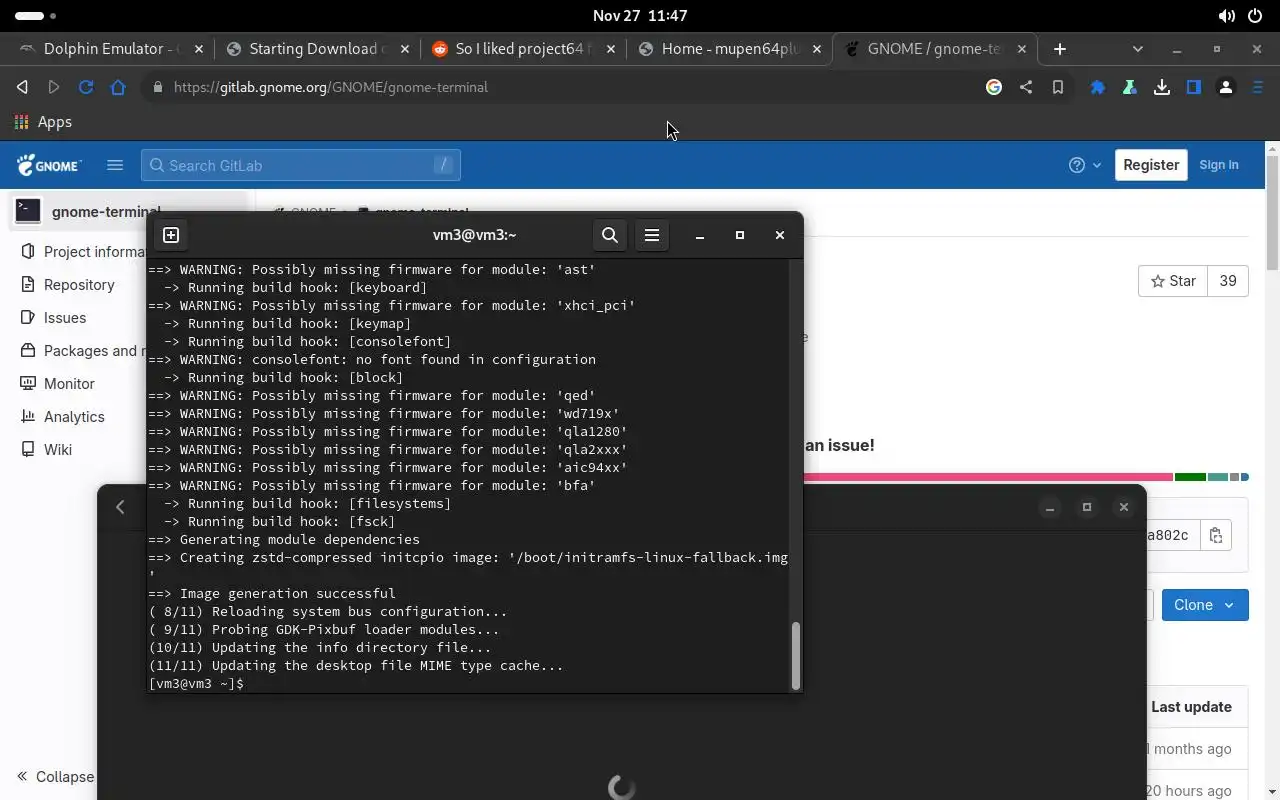Switch to Home - mupen64plus tab
This screenshot has height=800, width=1280.
729,48
